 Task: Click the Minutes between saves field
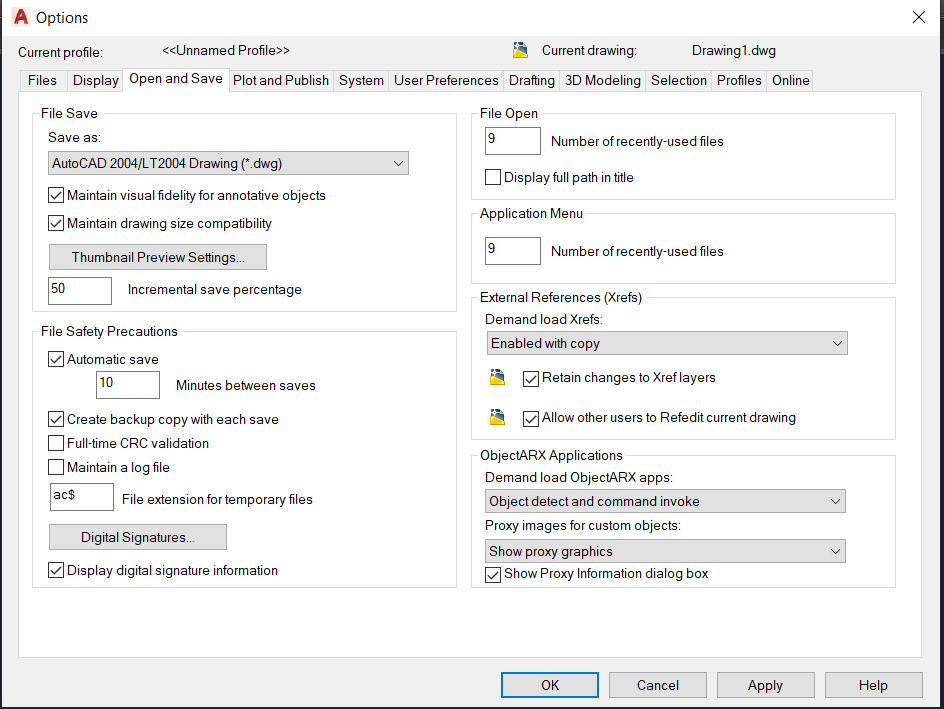[128, 385]
